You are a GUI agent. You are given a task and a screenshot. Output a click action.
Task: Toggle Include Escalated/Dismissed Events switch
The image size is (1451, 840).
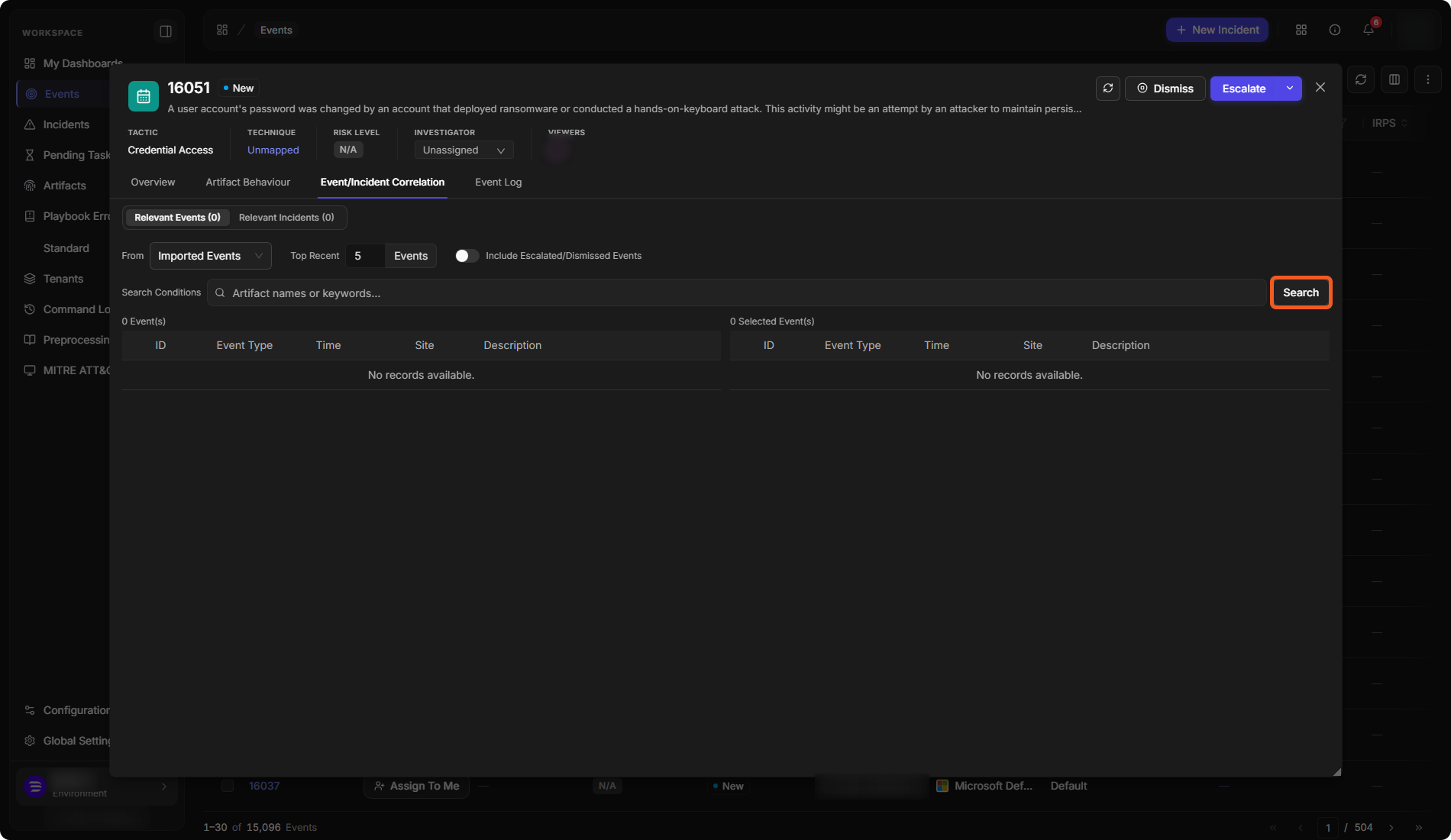pyautogui.click(x=467, y=256)
